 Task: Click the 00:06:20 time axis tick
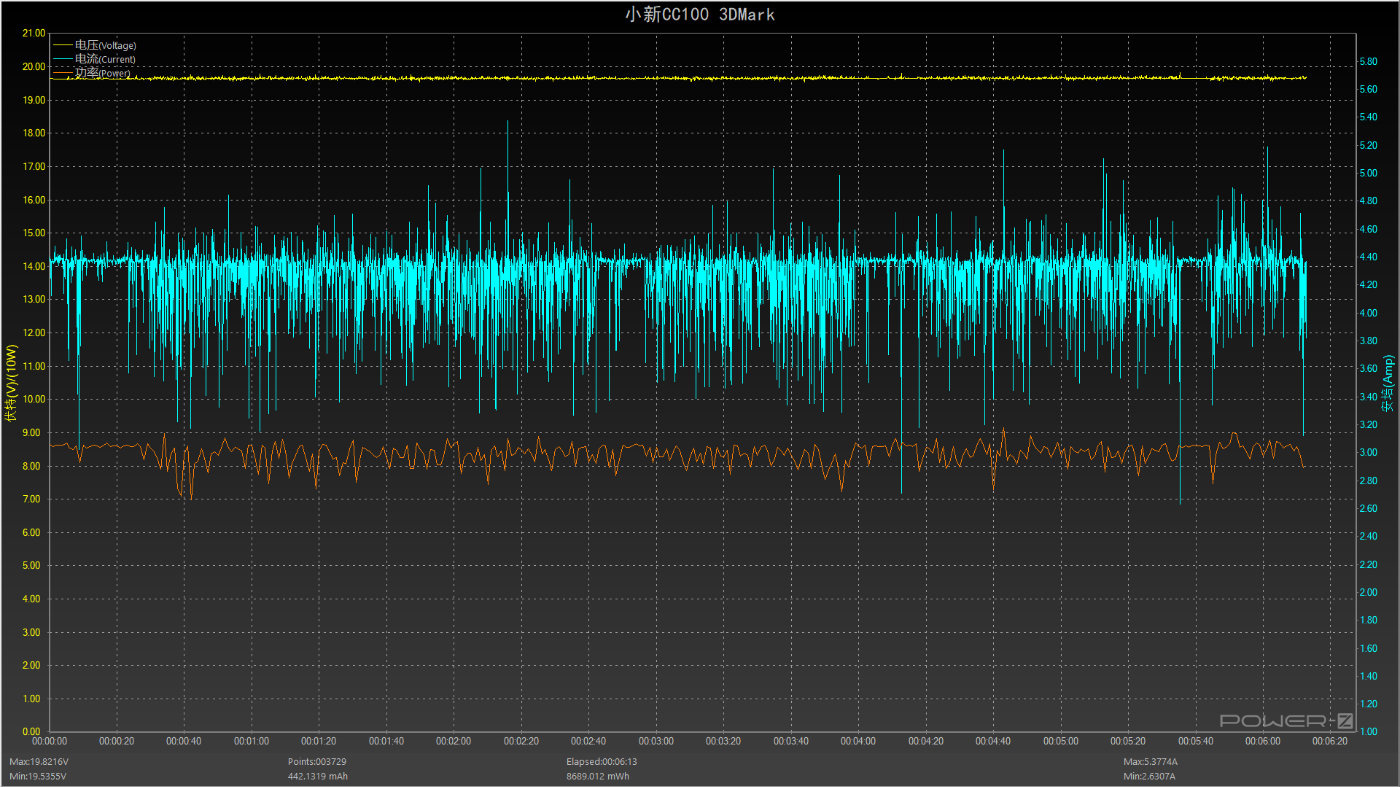tap(1330, 742)
